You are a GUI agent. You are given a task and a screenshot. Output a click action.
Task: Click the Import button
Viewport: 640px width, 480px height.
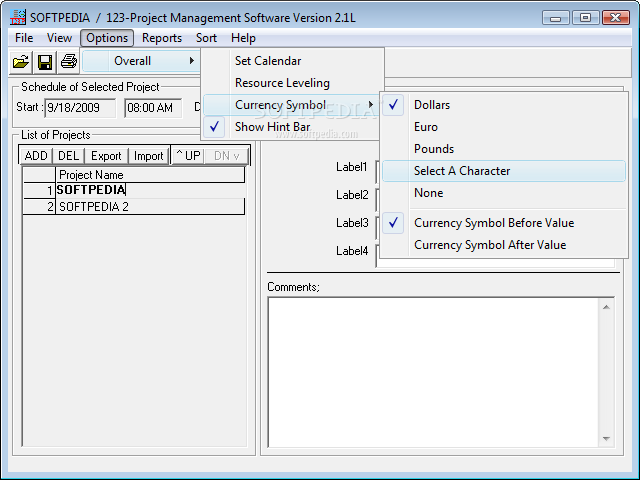pos(148,156)
